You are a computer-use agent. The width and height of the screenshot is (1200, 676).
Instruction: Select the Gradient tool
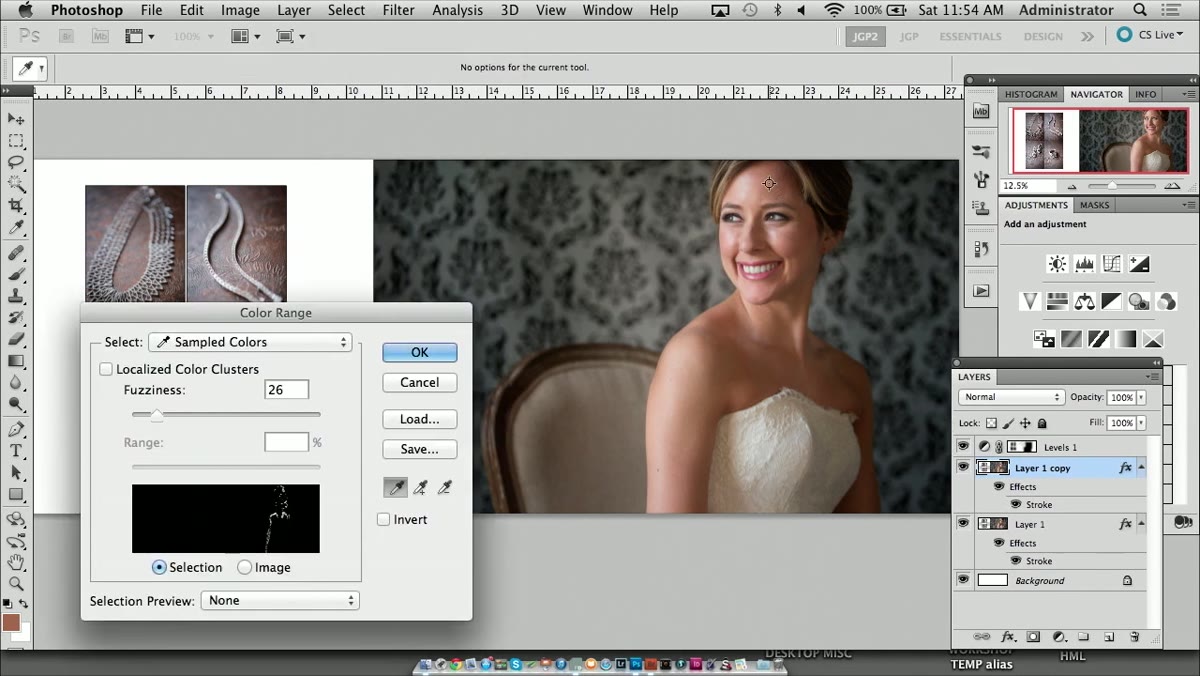tap(16, 361)
